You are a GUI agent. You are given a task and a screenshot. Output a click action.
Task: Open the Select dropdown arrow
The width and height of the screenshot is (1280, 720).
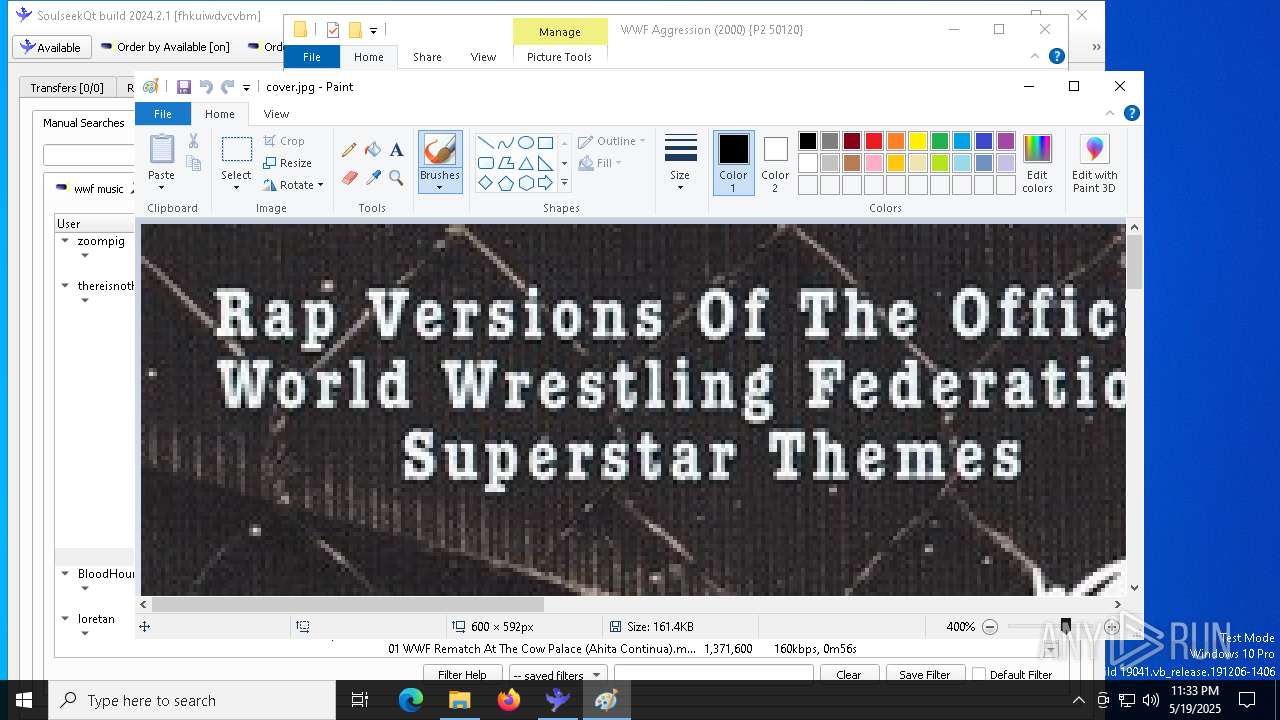[x=237, y=187]
